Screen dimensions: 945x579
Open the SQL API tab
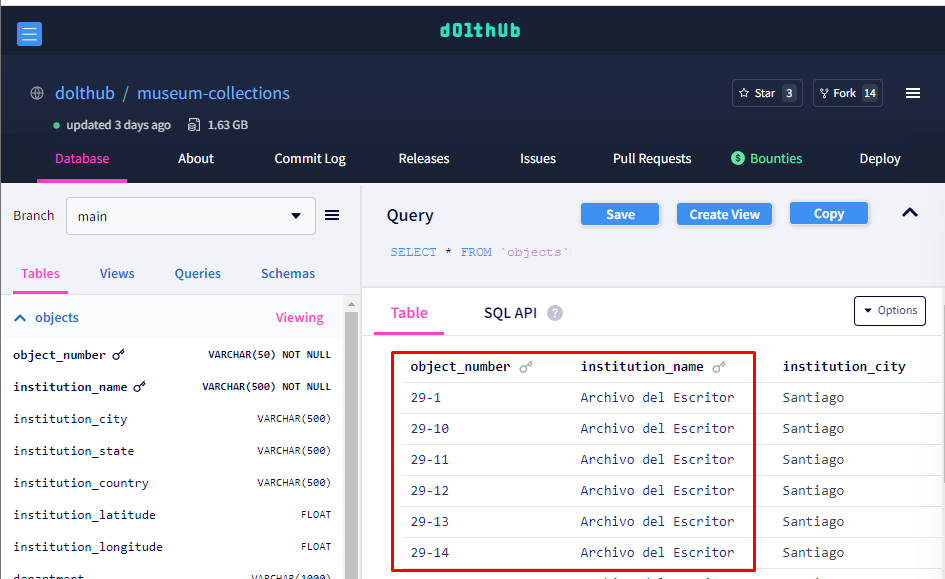tap(511, 312)
